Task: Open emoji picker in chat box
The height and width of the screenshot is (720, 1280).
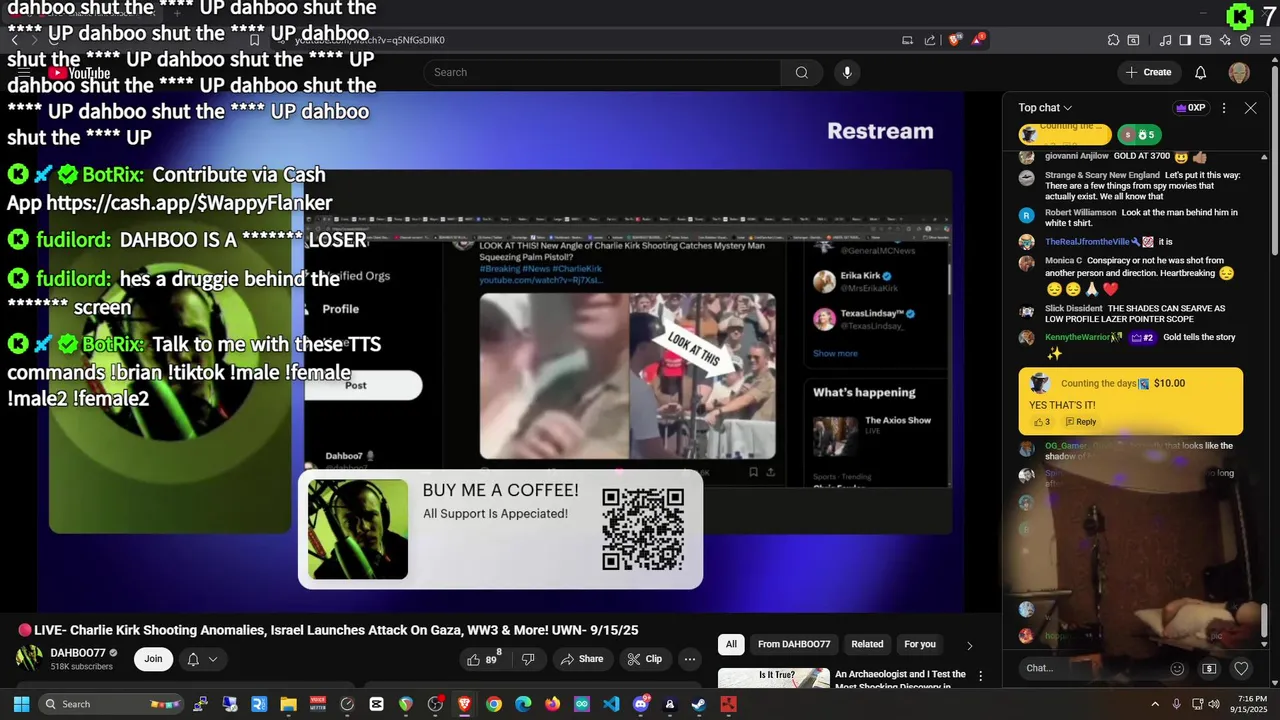Action: (x=1177, y=668)
